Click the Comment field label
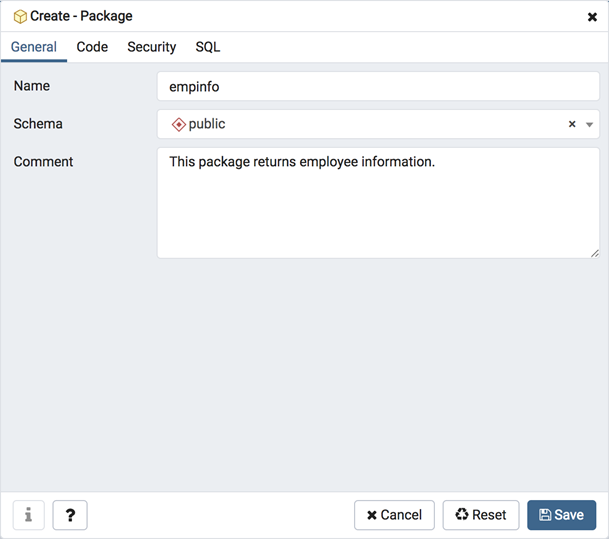The height and width of the screenshot is (539, 609). pyautogui.click(x=43, y=162)
